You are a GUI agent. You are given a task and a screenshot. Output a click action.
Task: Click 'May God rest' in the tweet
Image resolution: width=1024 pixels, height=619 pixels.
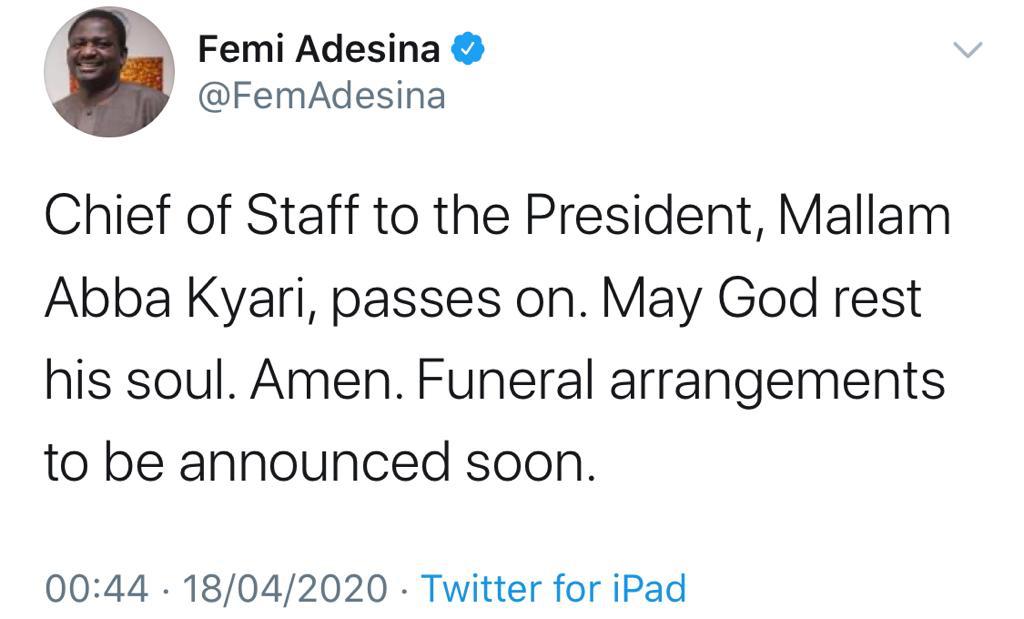click(x=764, y=301)
